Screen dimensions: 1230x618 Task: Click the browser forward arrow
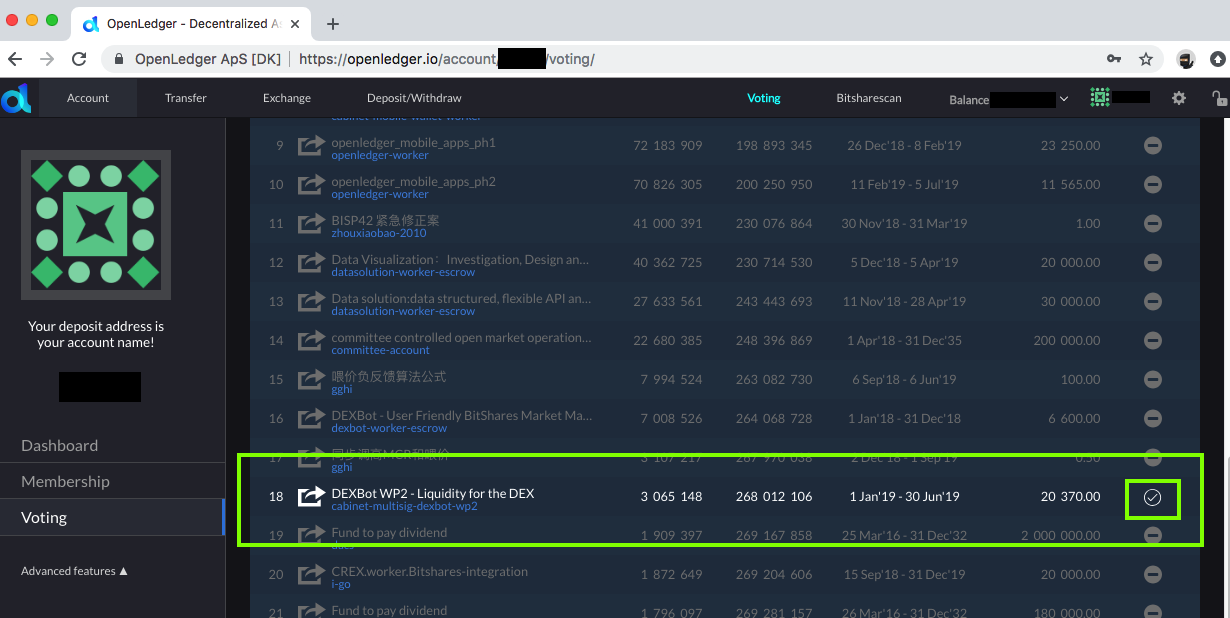pos(47,59)
